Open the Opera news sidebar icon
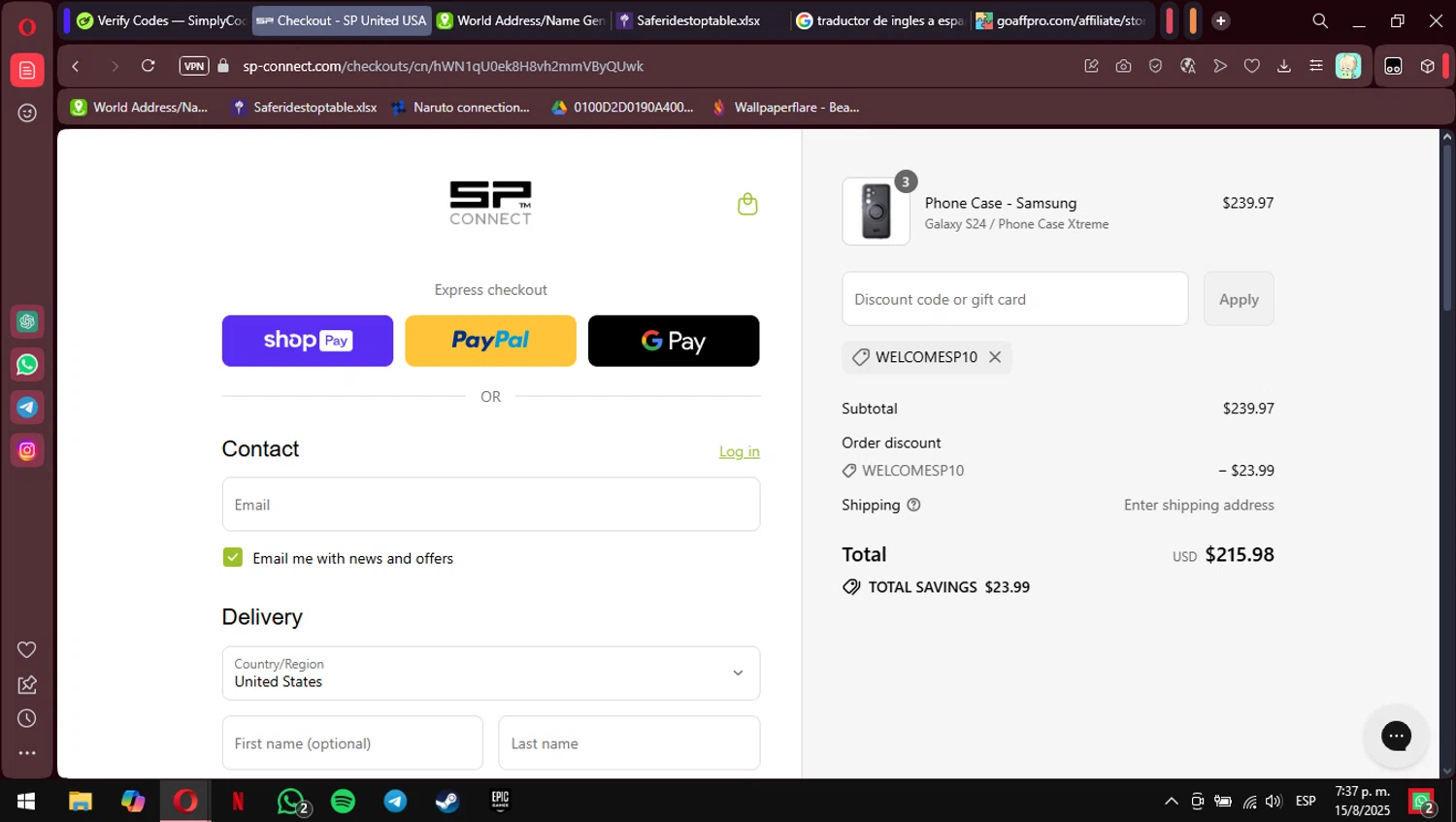 (x=27, y=70)
